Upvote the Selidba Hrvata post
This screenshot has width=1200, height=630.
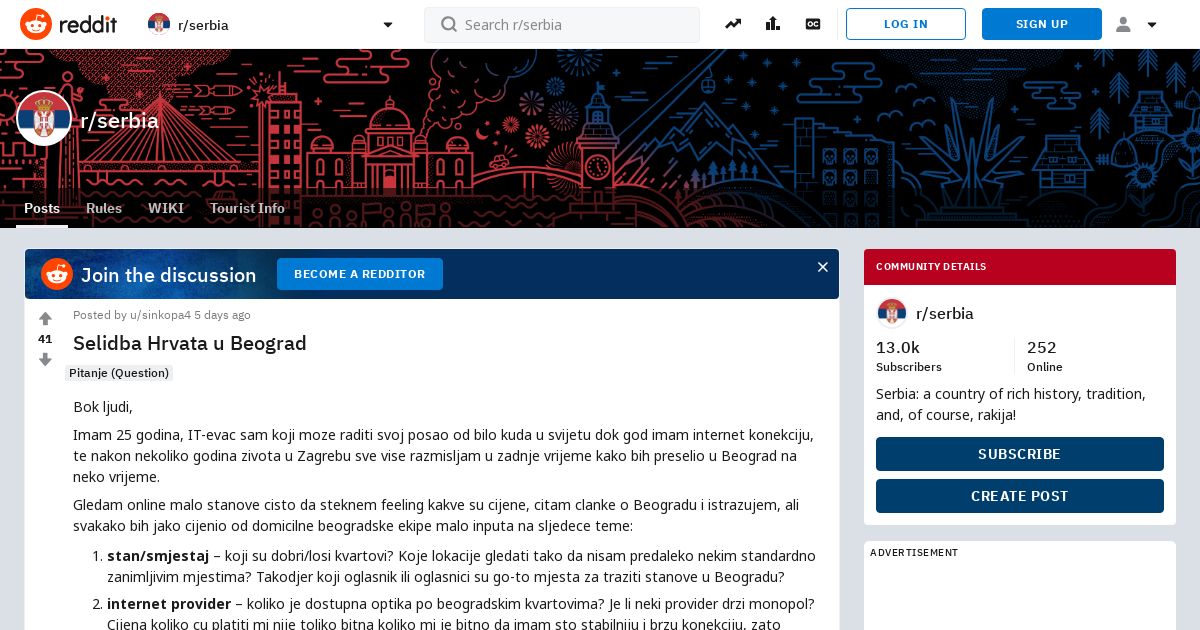pyautogui.click(x=45, y=319)
